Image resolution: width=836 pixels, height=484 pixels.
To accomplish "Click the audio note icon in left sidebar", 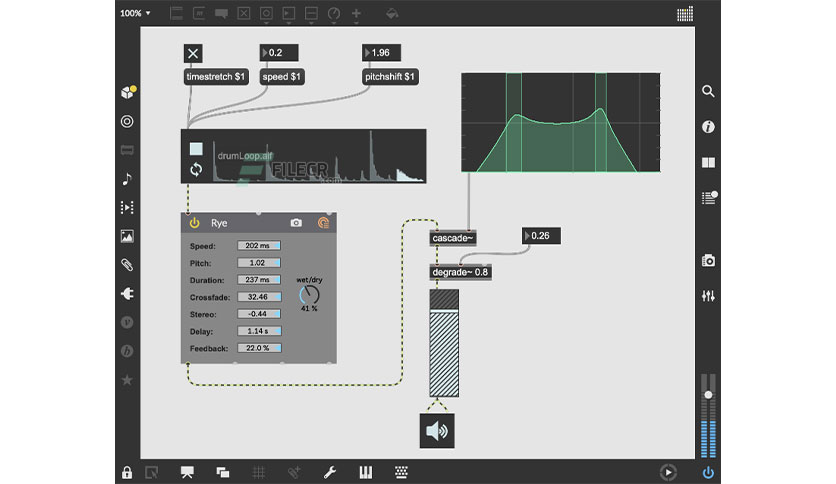I will [127, 179].
